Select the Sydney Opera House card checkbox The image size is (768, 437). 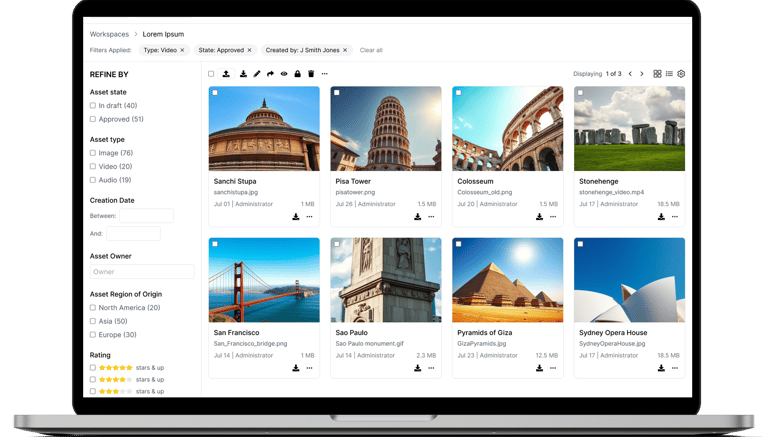pos(580,244)
